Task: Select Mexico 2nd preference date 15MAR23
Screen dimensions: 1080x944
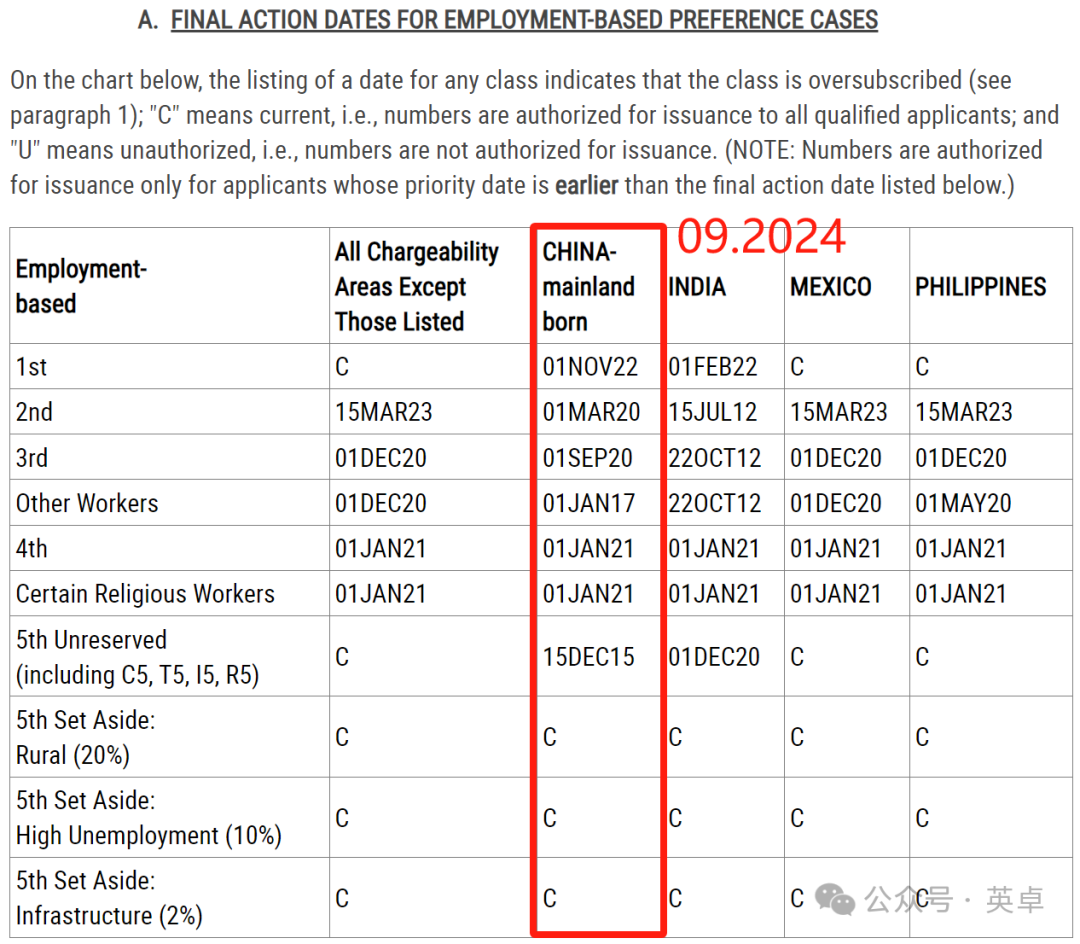Action: coord(839,412)
